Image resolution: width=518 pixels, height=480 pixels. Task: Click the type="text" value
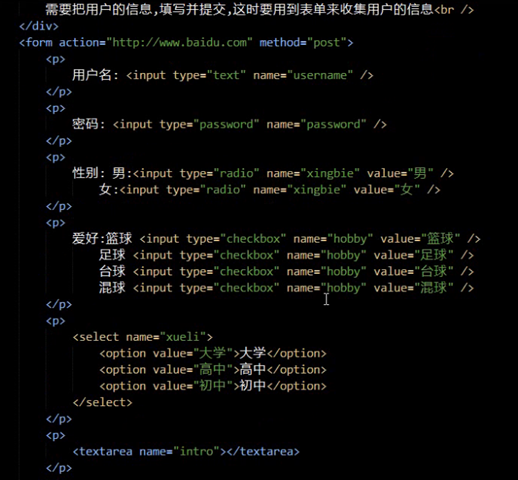[x=226, y=75]
